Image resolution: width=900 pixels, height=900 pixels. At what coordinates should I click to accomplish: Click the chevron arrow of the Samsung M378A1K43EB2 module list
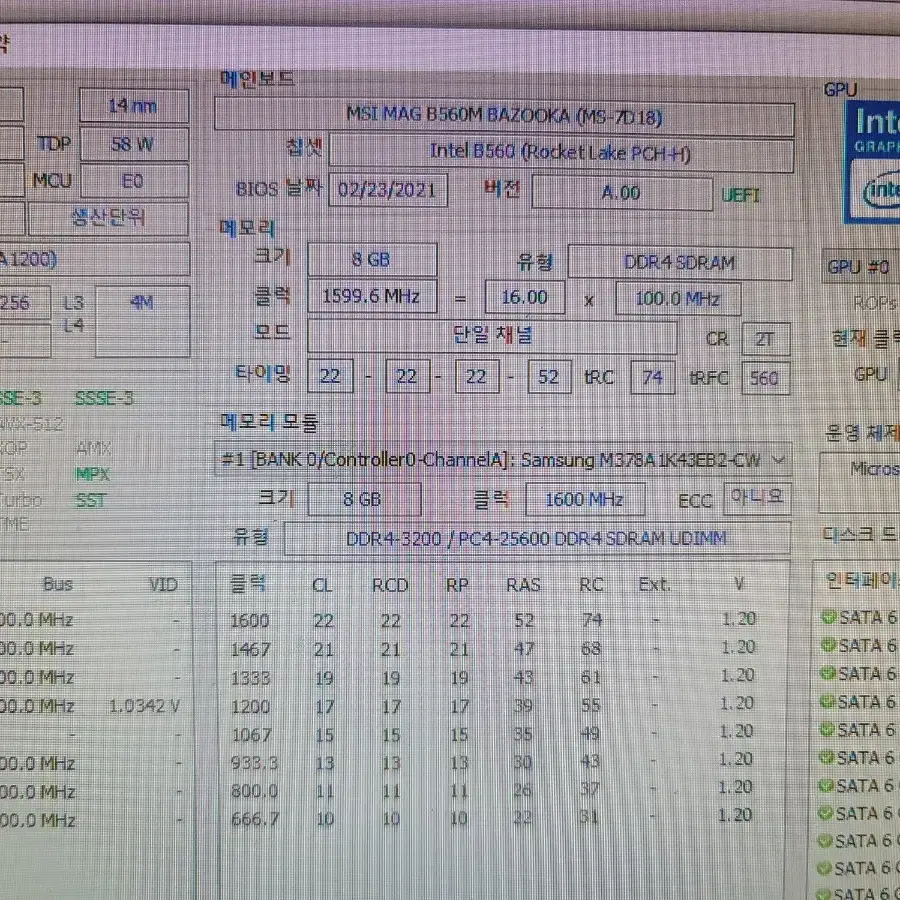click(x=778, y=460)
